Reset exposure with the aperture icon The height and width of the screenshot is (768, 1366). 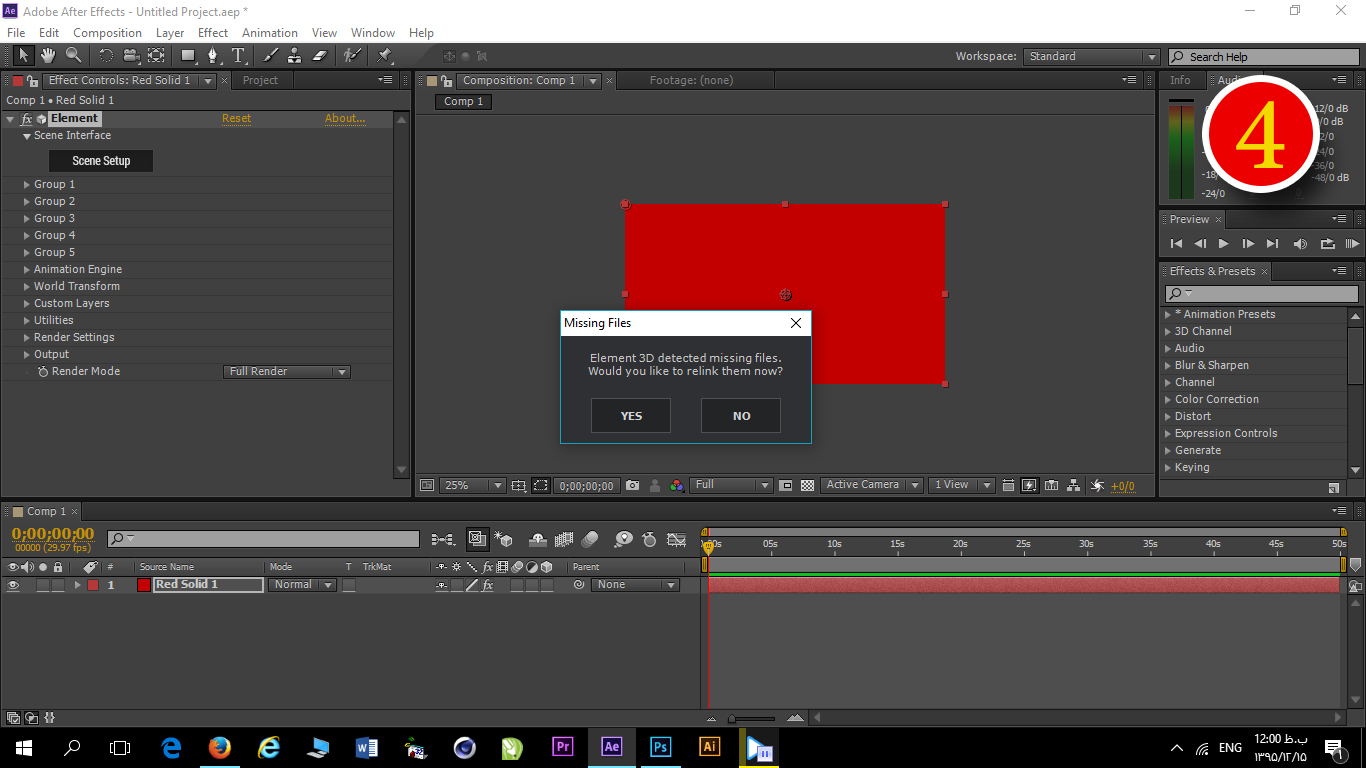pos(1097,485)
